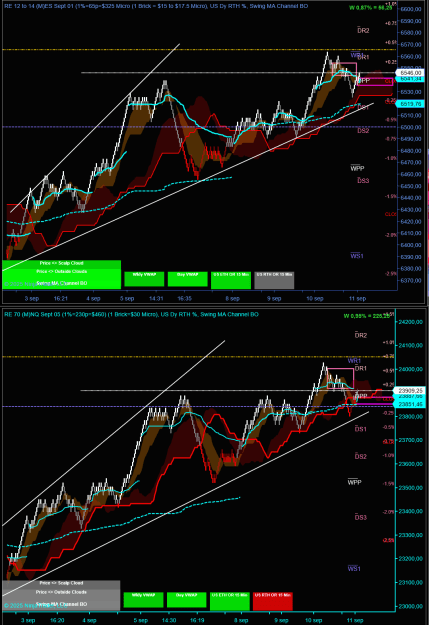
Task: Click the red US RTH OR 15 Min box
Action: pos(273,601)
